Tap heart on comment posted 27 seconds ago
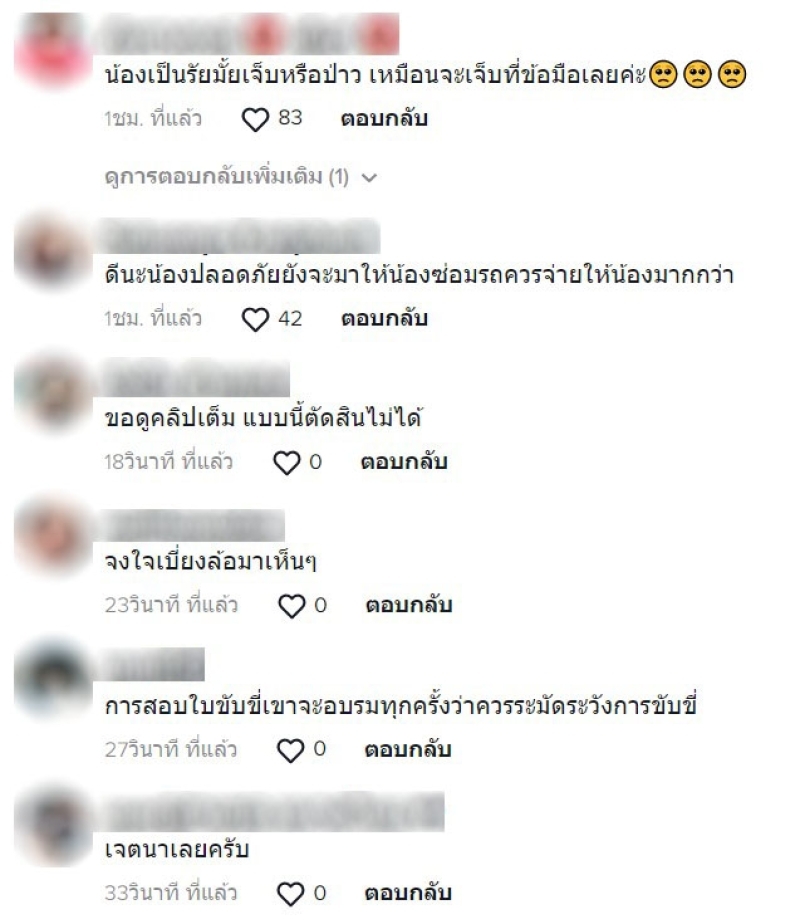This screenshot has height=924, width=800. [290, 750]
